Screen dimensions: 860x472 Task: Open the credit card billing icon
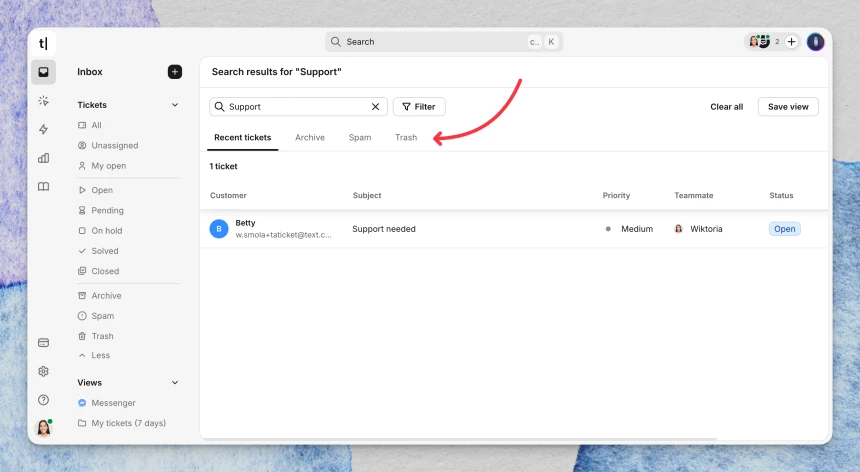(43, 343)
